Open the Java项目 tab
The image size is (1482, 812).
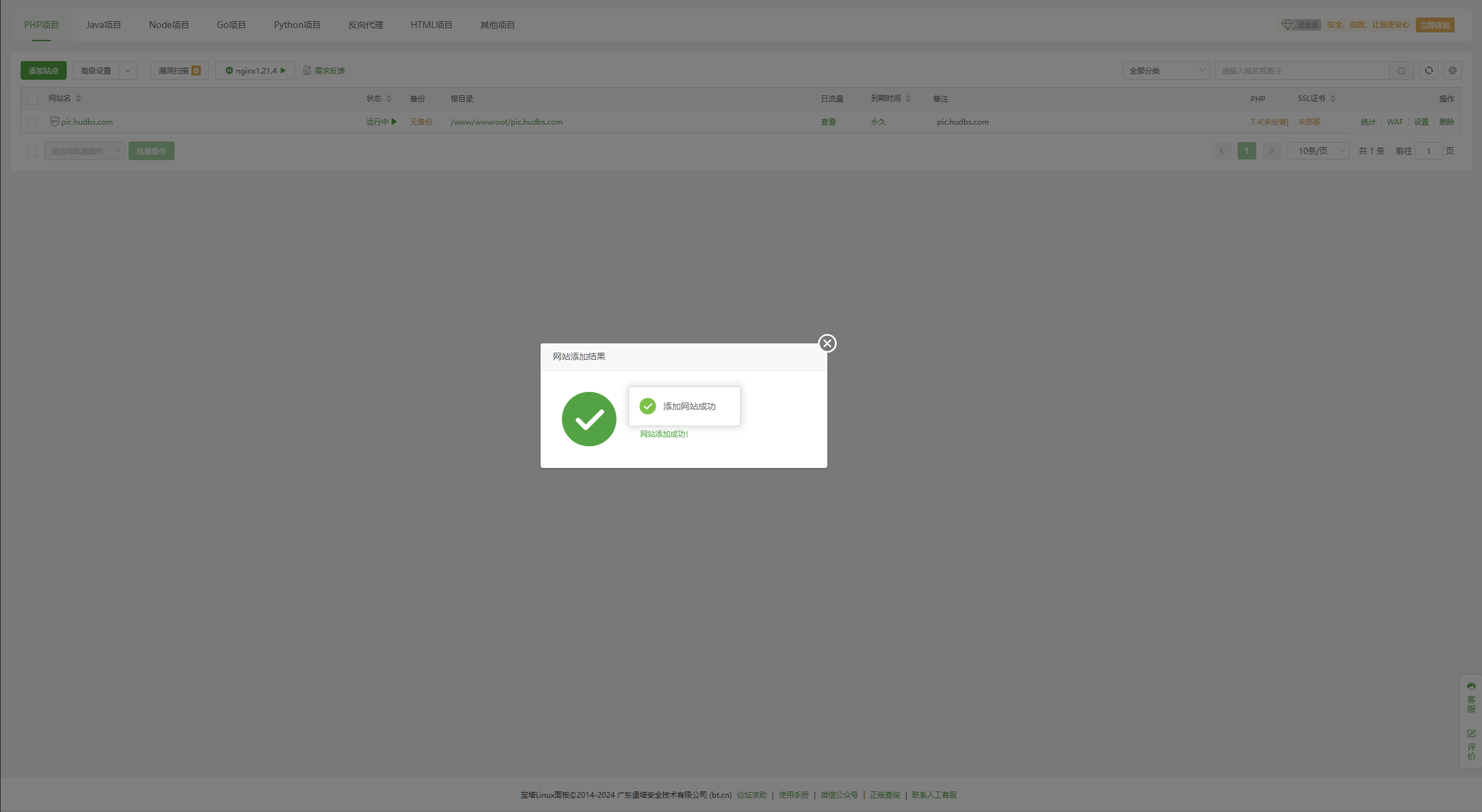[x=103, y=25]
